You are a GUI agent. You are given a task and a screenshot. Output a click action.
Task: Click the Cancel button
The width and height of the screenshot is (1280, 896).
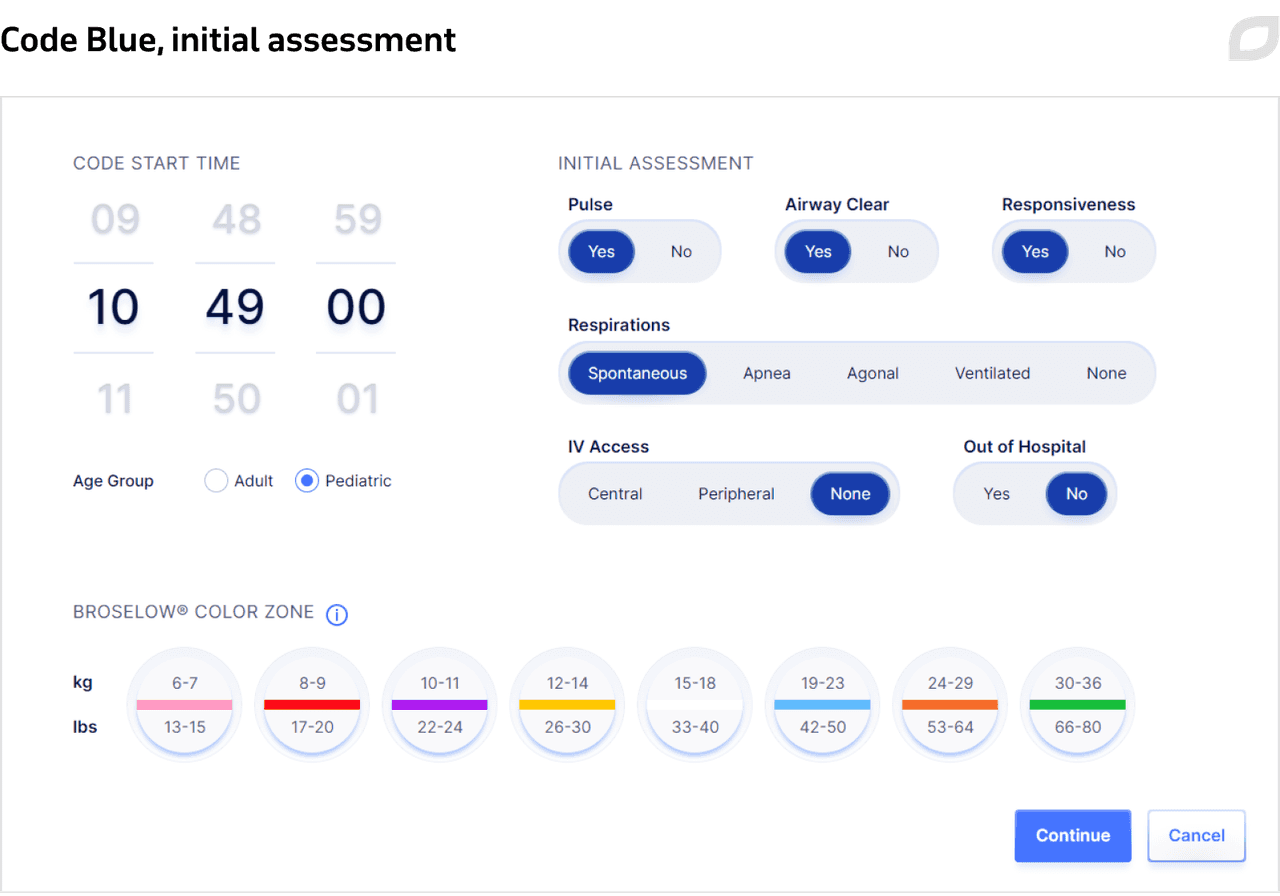[x=1196, y=836]
